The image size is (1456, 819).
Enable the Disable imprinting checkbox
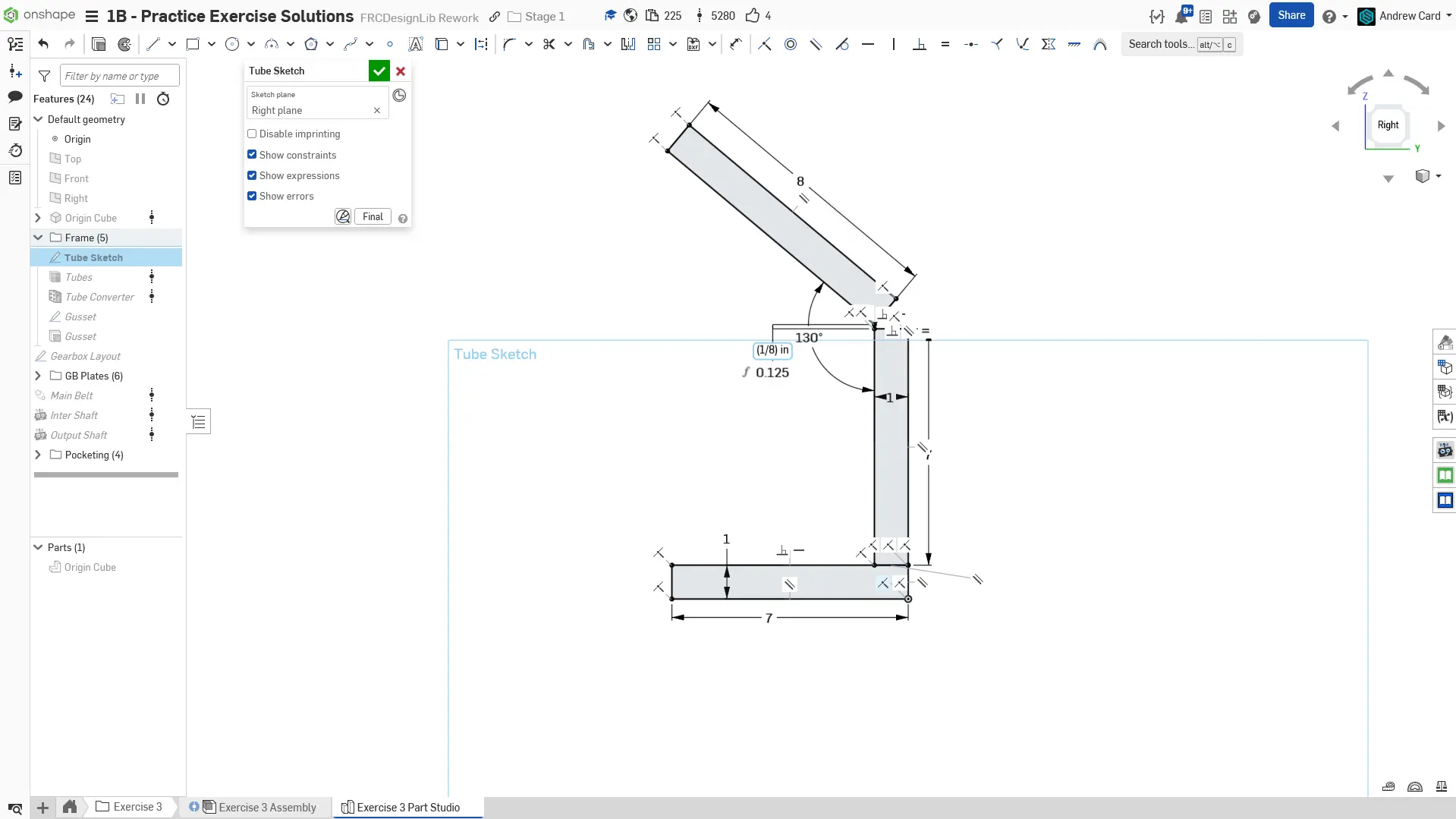tap(252, 134)
